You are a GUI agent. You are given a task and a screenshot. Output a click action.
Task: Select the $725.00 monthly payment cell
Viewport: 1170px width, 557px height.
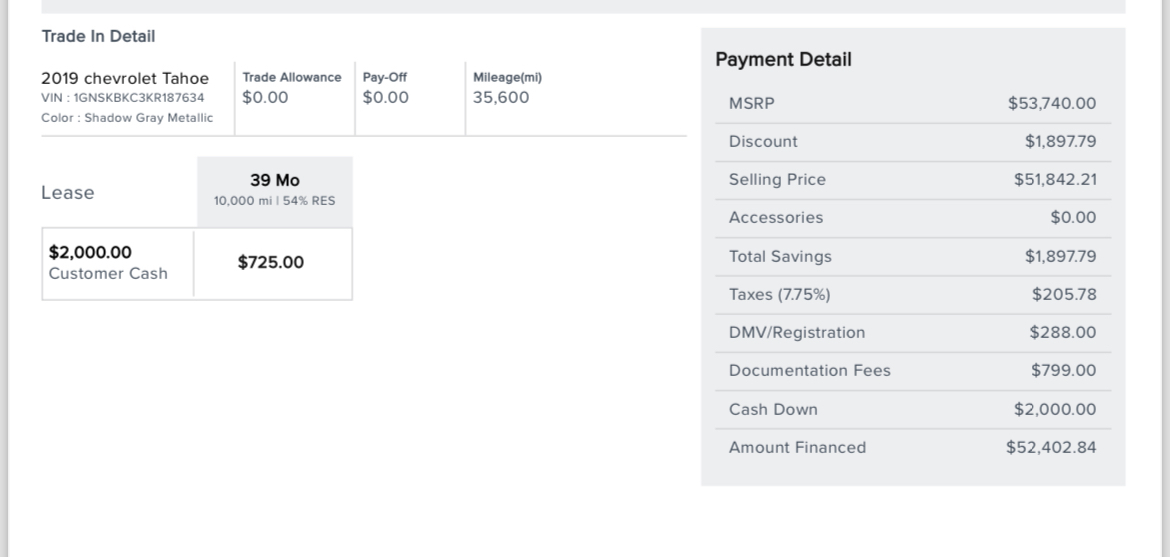271,263
